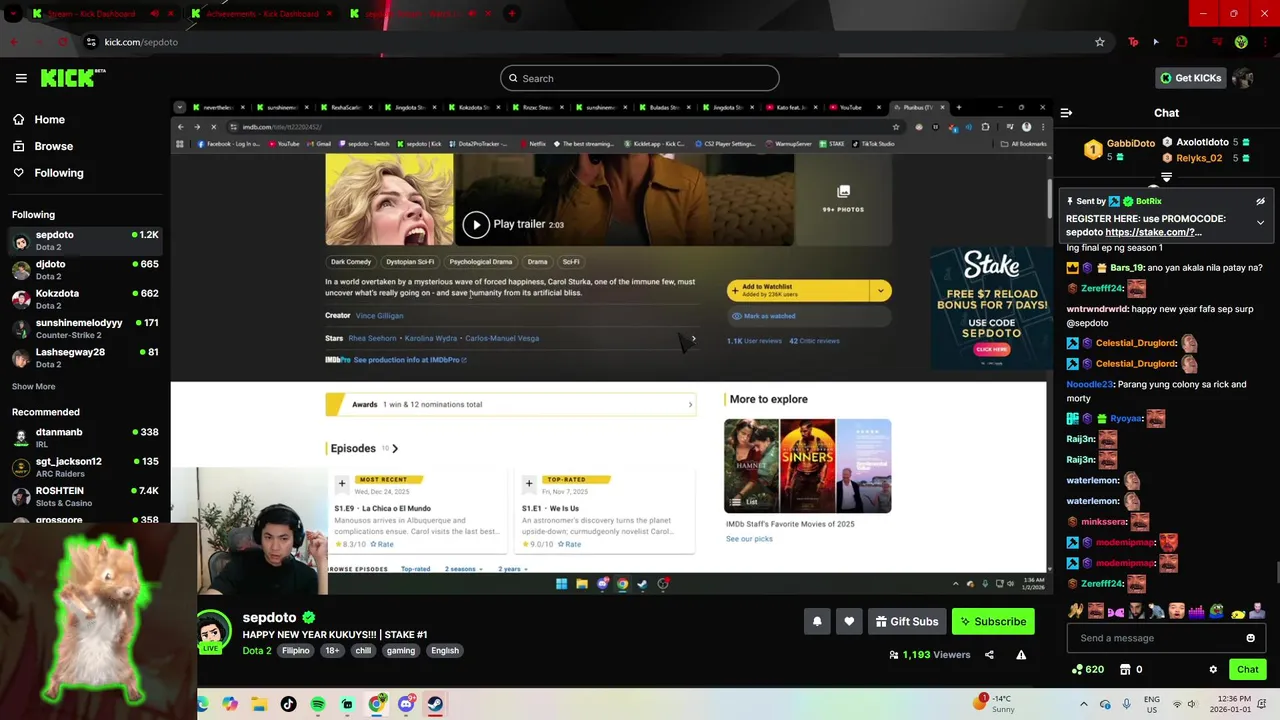Image resolution: width=1280 pixels, height=720 pixels.
Task: Open recommended channel sgt_jackson12
Action: click(85, 467)
